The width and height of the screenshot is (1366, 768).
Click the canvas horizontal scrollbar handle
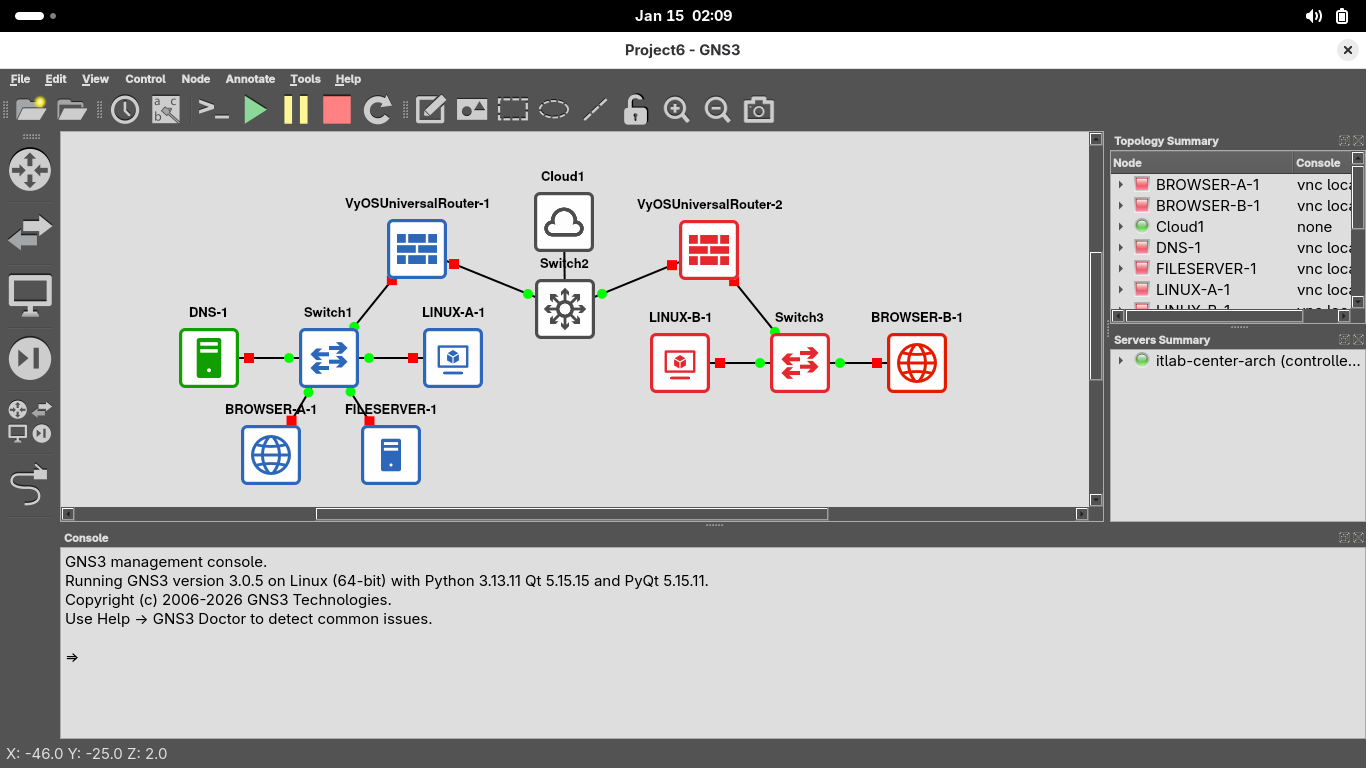pos(571,514)
